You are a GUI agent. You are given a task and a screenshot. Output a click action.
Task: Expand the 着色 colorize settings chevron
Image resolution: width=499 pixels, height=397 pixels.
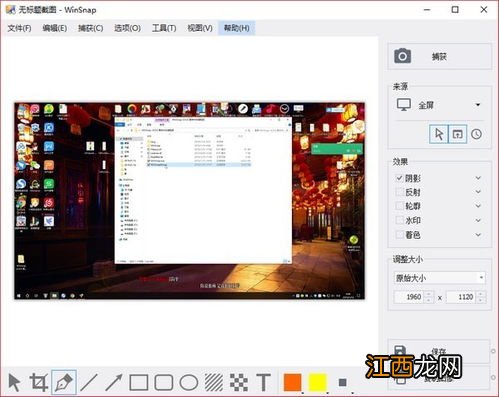(478, 235)
